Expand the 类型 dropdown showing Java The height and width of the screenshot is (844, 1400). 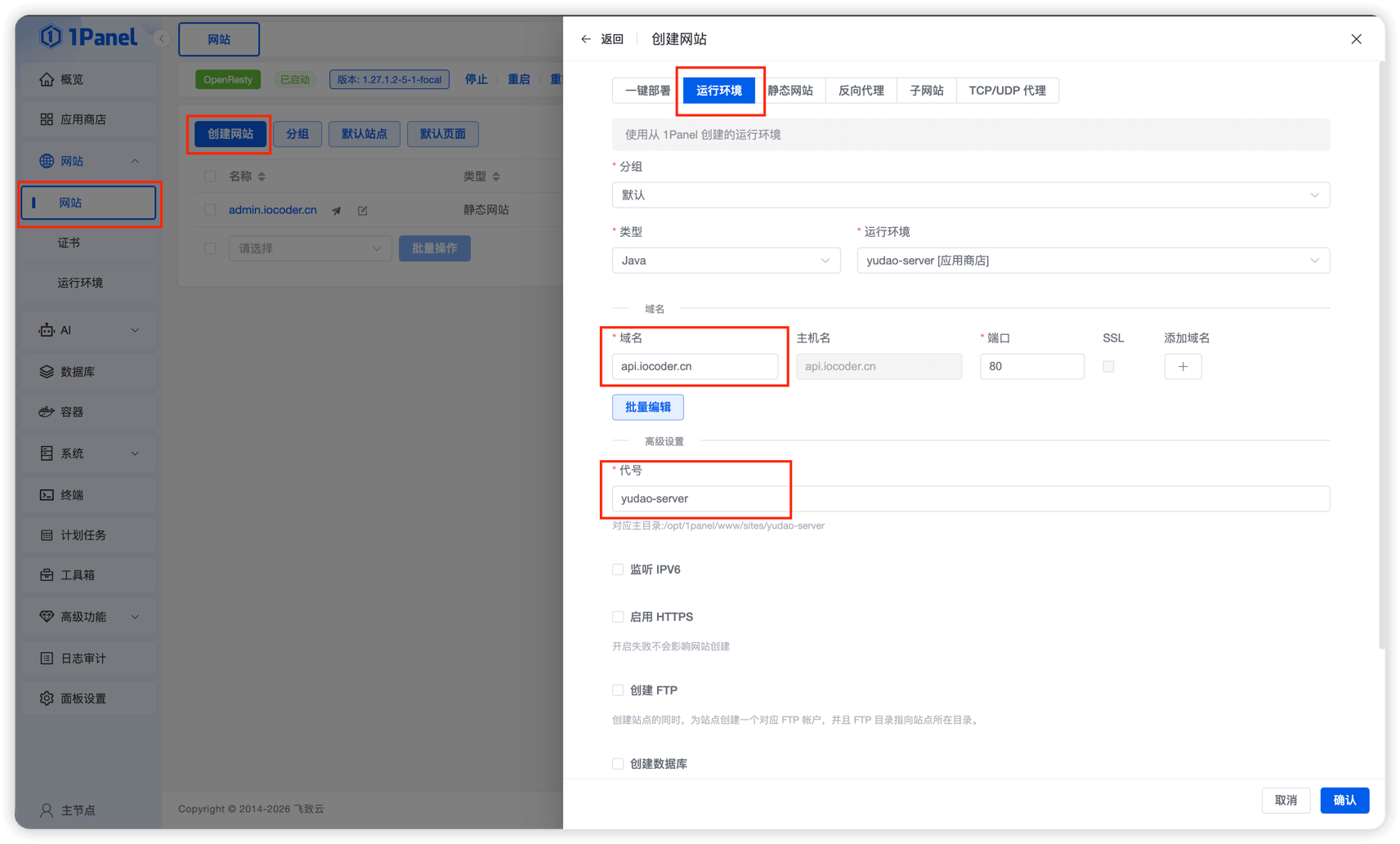726,261
